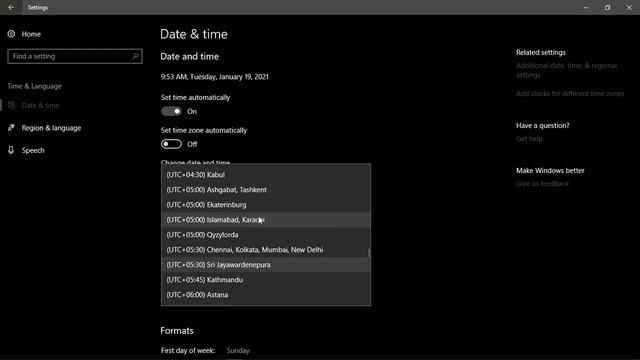Go back using the back arrow
This screenshot has width=640, height=360.
11,7
